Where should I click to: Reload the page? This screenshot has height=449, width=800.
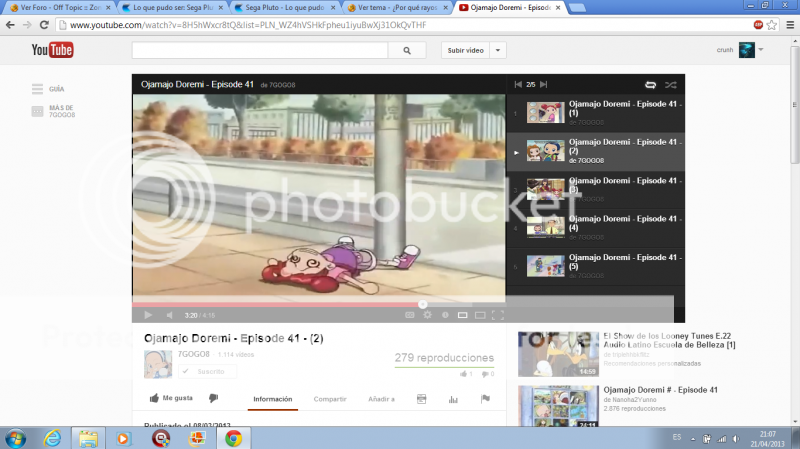pyautogui.click(x=44, y=24)
